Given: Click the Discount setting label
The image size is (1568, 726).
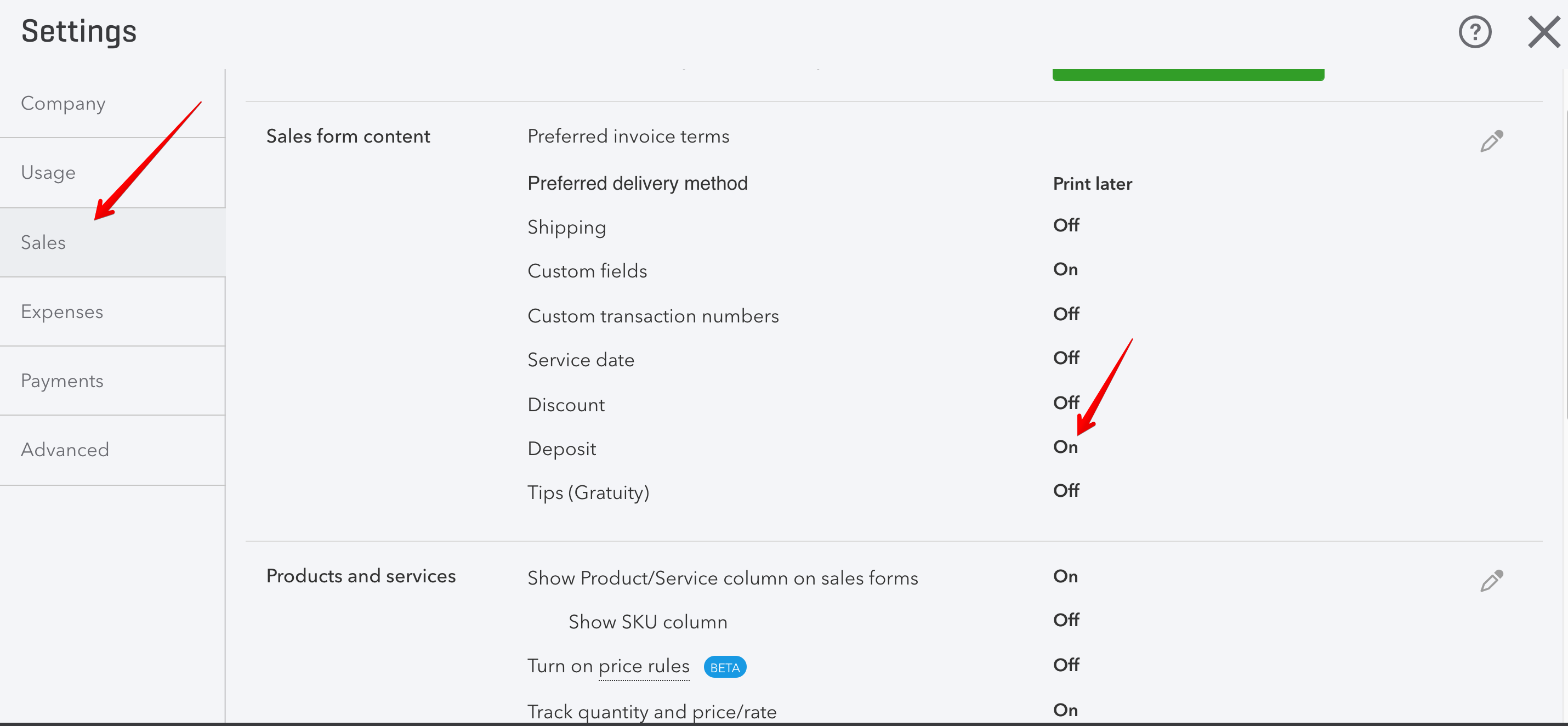Looking at the screenshot, I should pyautogui.click(x=566, y=405).
